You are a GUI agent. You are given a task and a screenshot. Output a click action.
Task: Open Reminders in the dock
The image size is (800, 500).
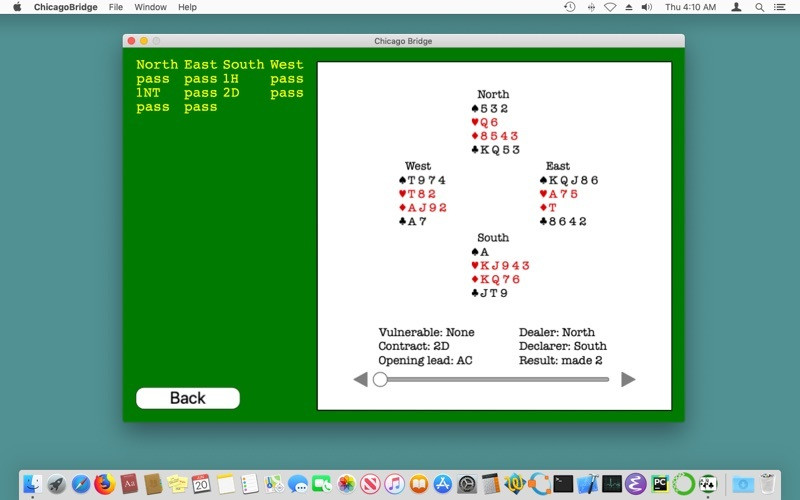coord(249,484)
